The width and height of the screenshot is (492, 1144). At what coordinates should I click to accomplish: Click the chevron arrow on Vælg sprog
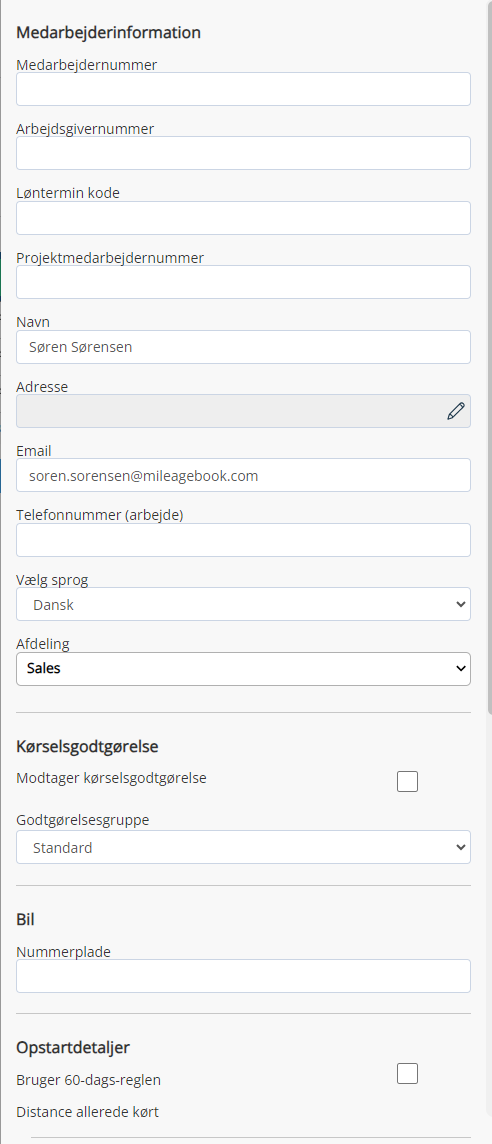coord(460,604)
